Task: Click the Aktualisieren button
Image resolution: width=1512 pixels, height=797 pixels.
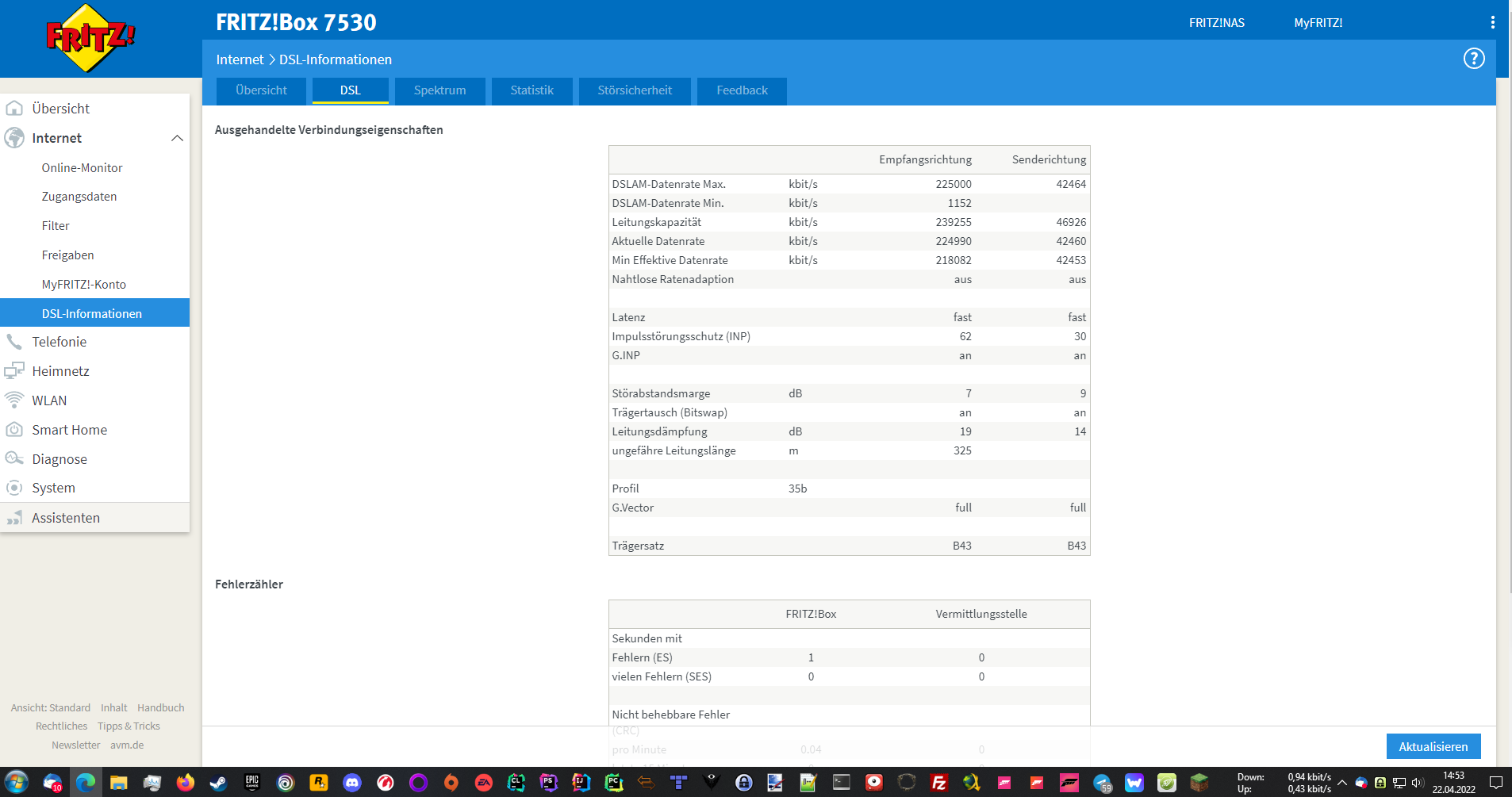Action: tap(1433, 746)
